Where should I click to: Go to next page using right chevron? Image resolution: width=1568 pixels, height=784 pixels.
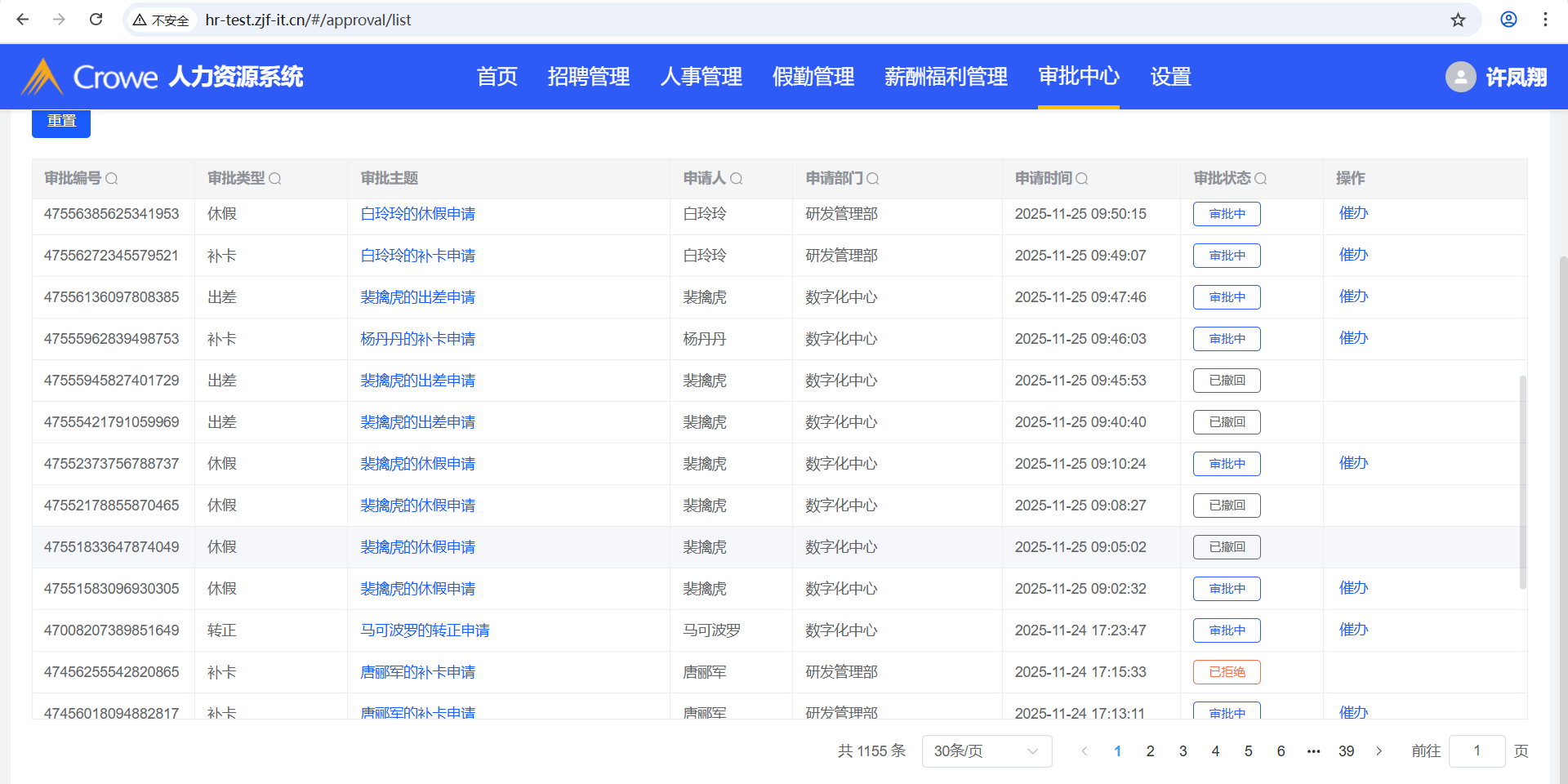point(1379,751)
